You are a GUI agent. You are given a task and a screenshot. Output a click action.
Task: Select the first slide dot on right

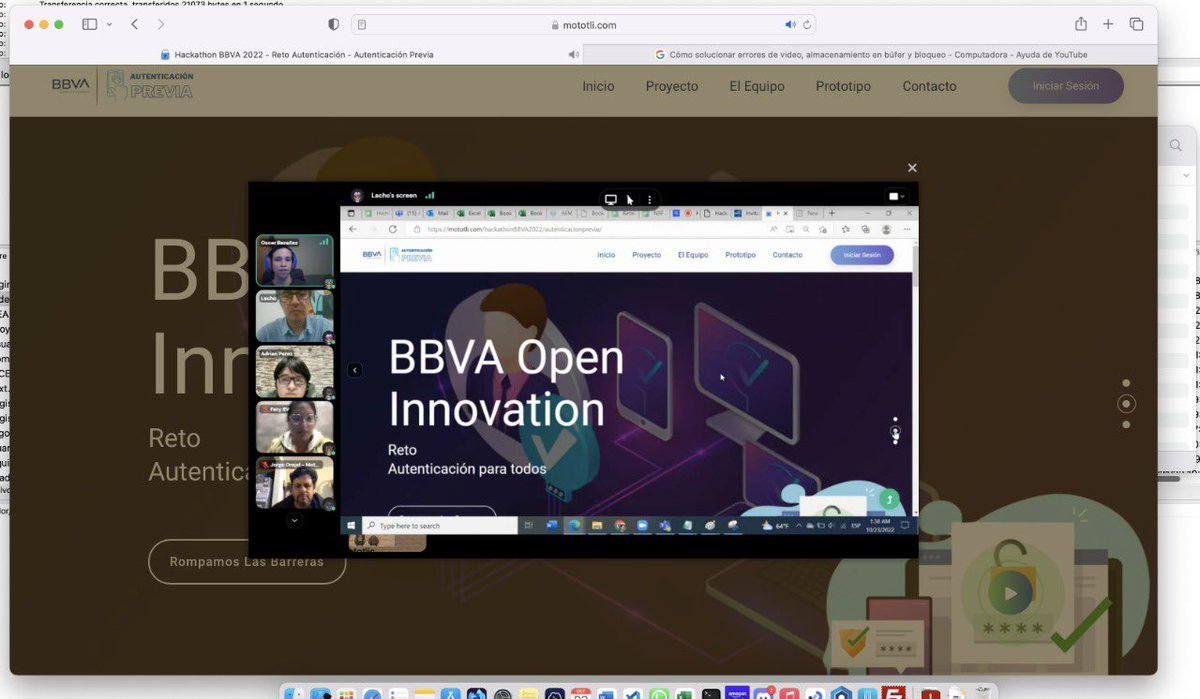1126,383
